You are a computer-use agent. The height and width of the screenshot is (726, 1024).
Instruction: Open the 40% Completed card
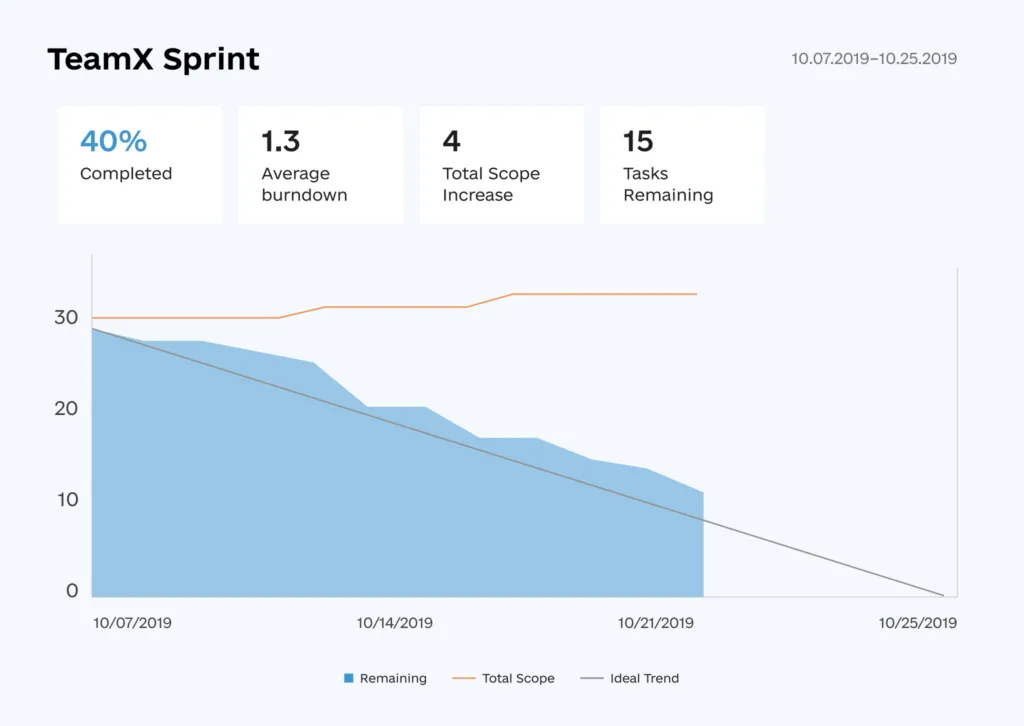pyautogui.click(x=140, y=165)
